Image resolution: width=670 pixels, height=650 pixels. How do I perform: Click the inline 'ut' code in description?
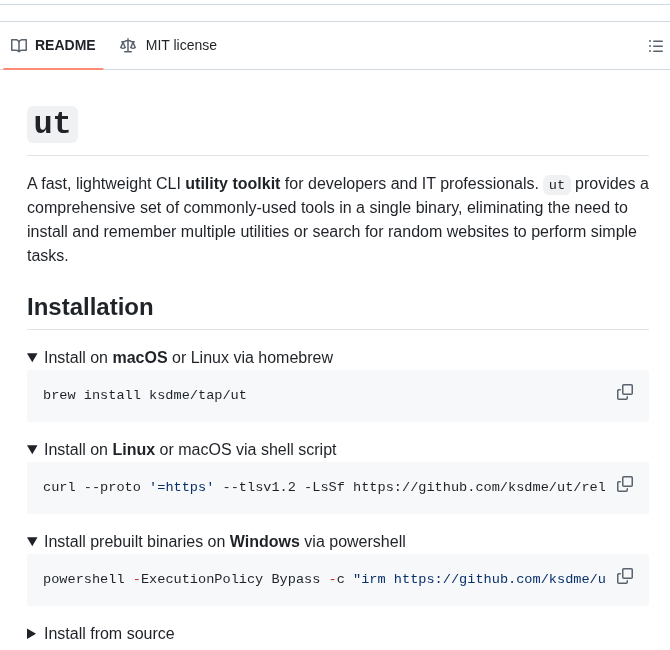coord(557,185)
